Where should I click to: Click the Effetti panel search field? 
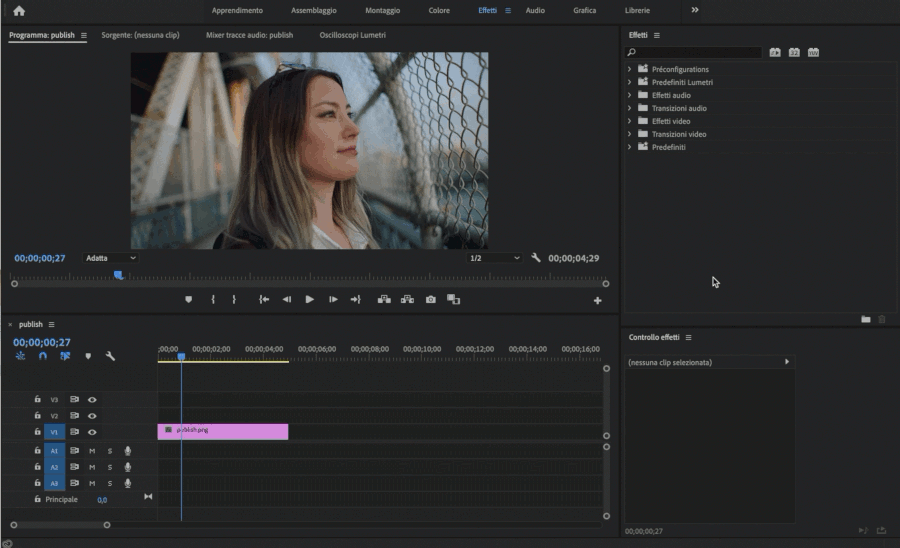pyautogui.click(x=698, y=52)
